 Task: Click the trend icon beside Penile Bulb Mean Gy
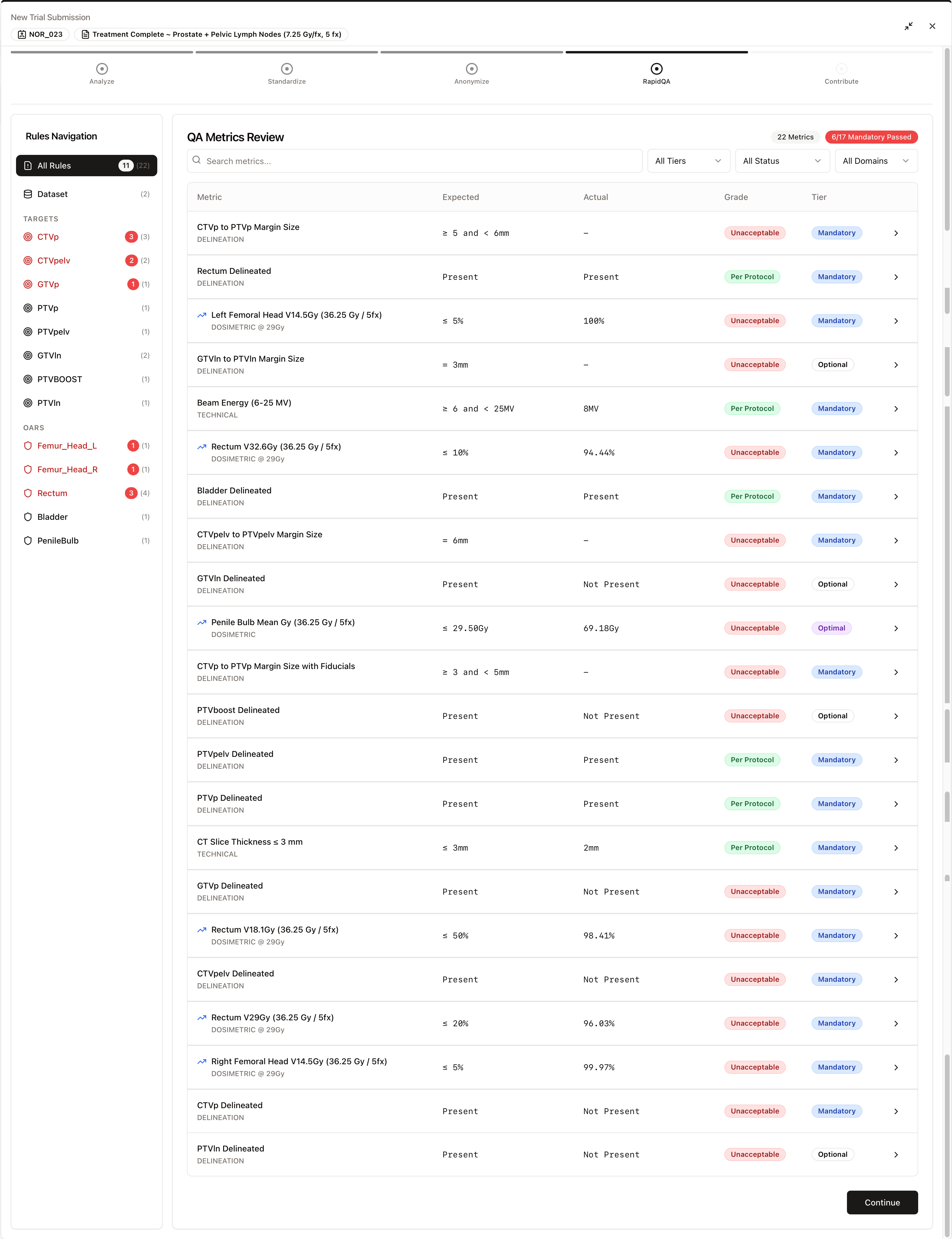click(x=202, y=623)
